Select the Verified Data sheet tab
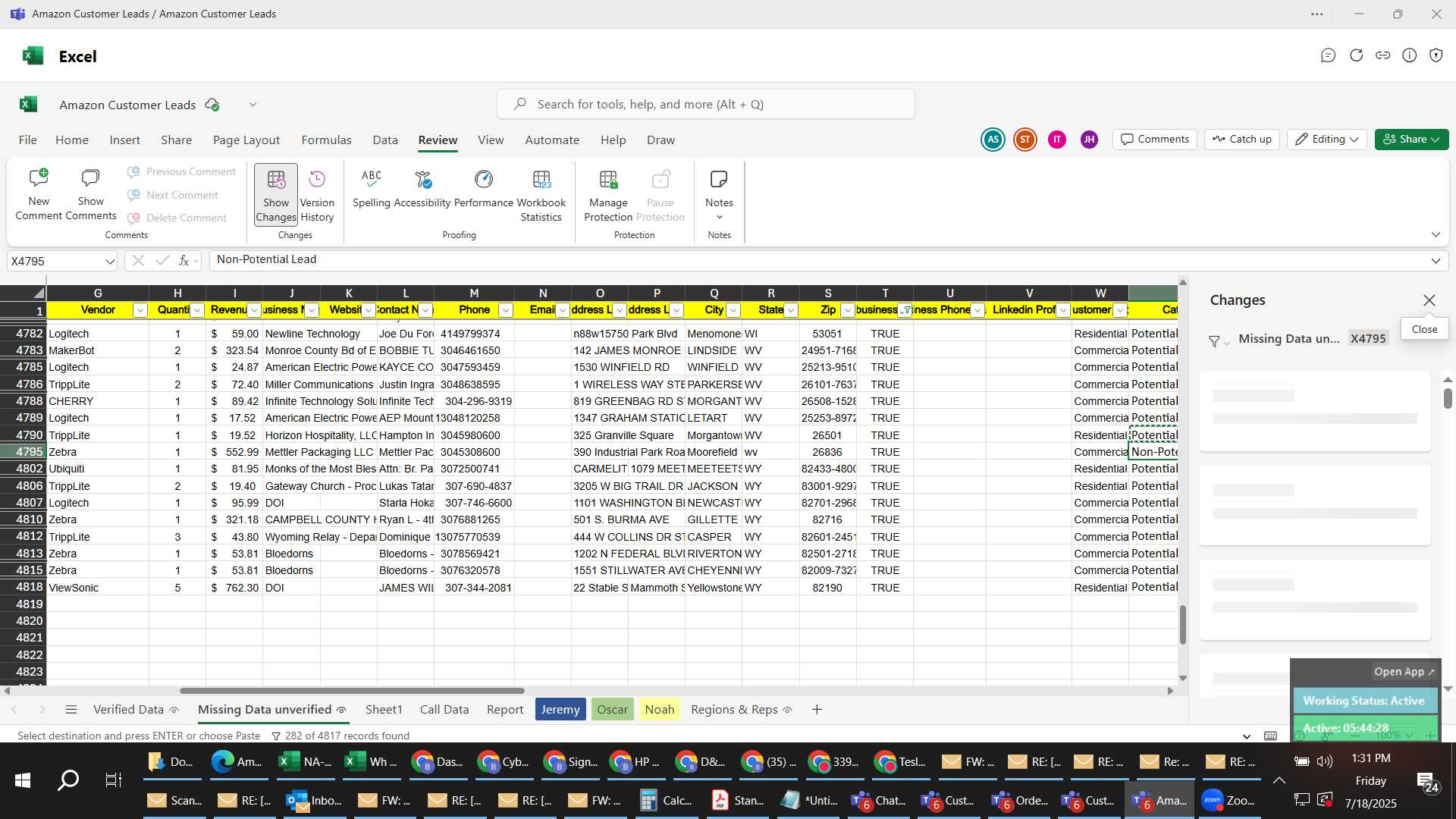Viewport: 1456px width, 819px height. [x=135, y=710]
